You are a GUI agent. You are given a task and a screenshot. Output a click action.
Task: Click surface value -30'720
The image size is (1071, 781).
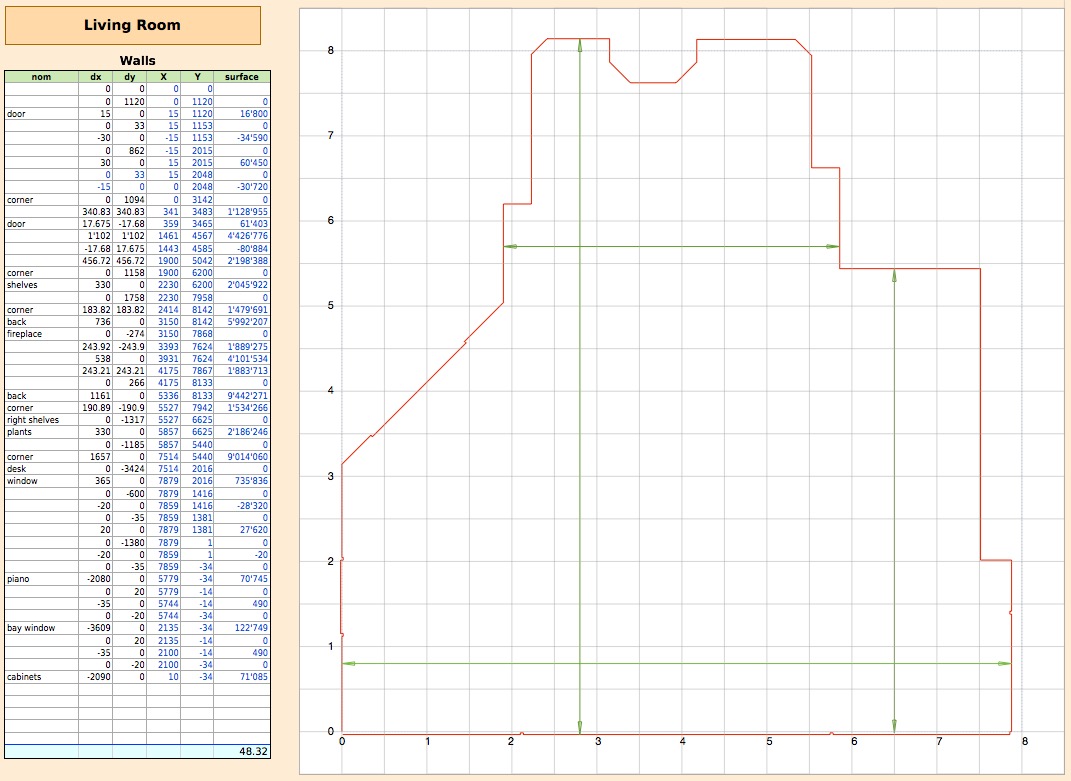point(252,187)
